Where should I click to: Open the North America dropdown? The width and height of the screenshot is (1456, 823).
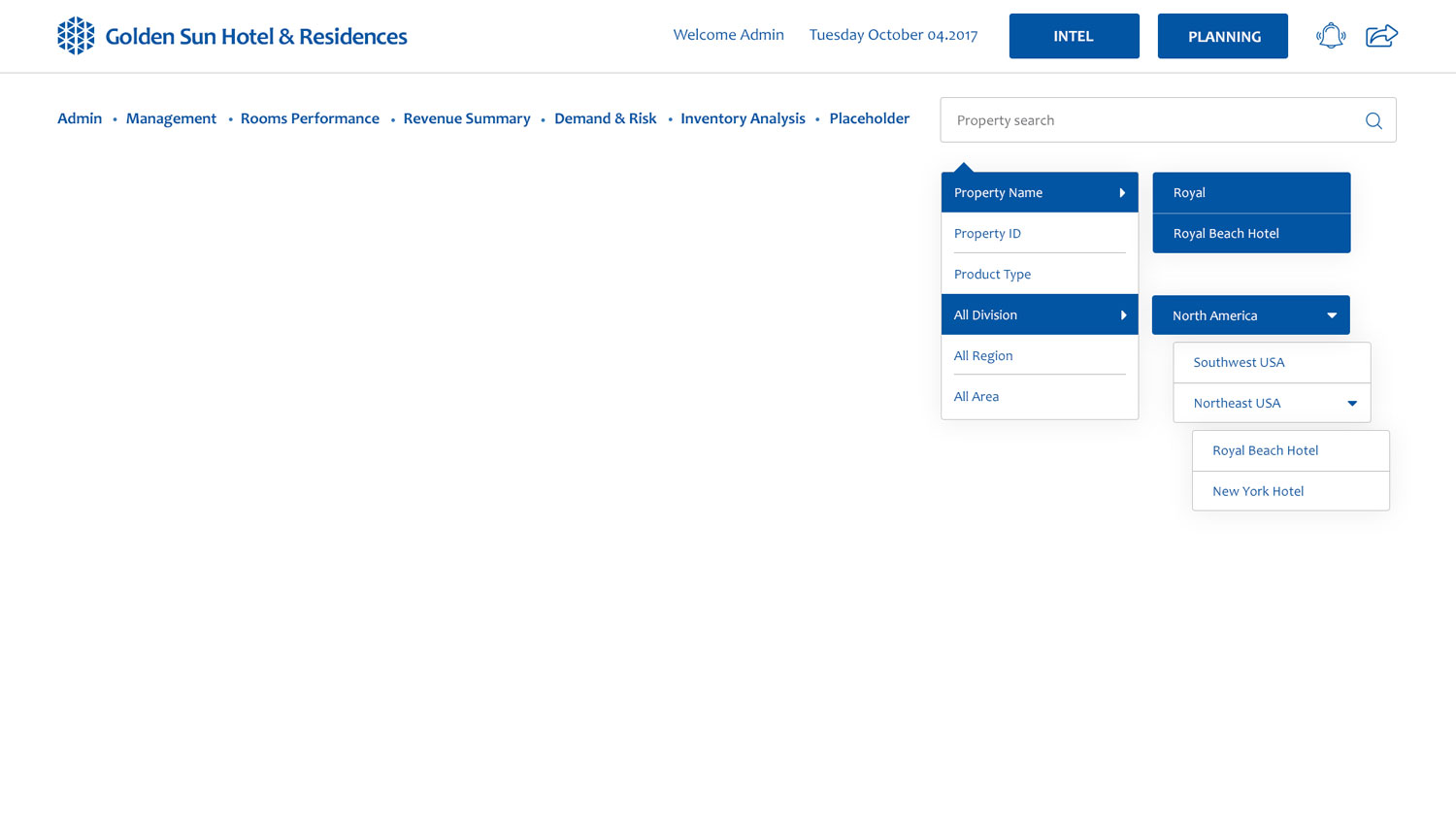pos(1250,315)
